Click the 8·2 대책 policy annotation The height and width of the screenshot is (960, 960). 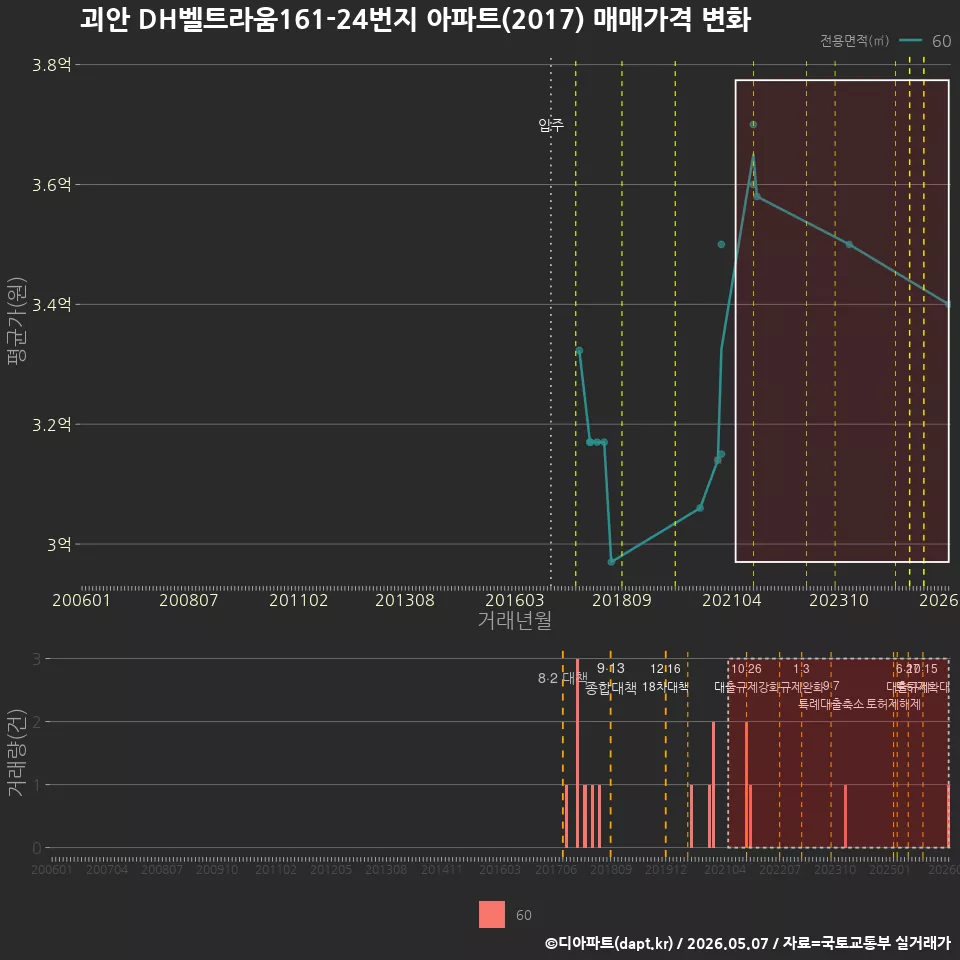[x=562, y=678]
